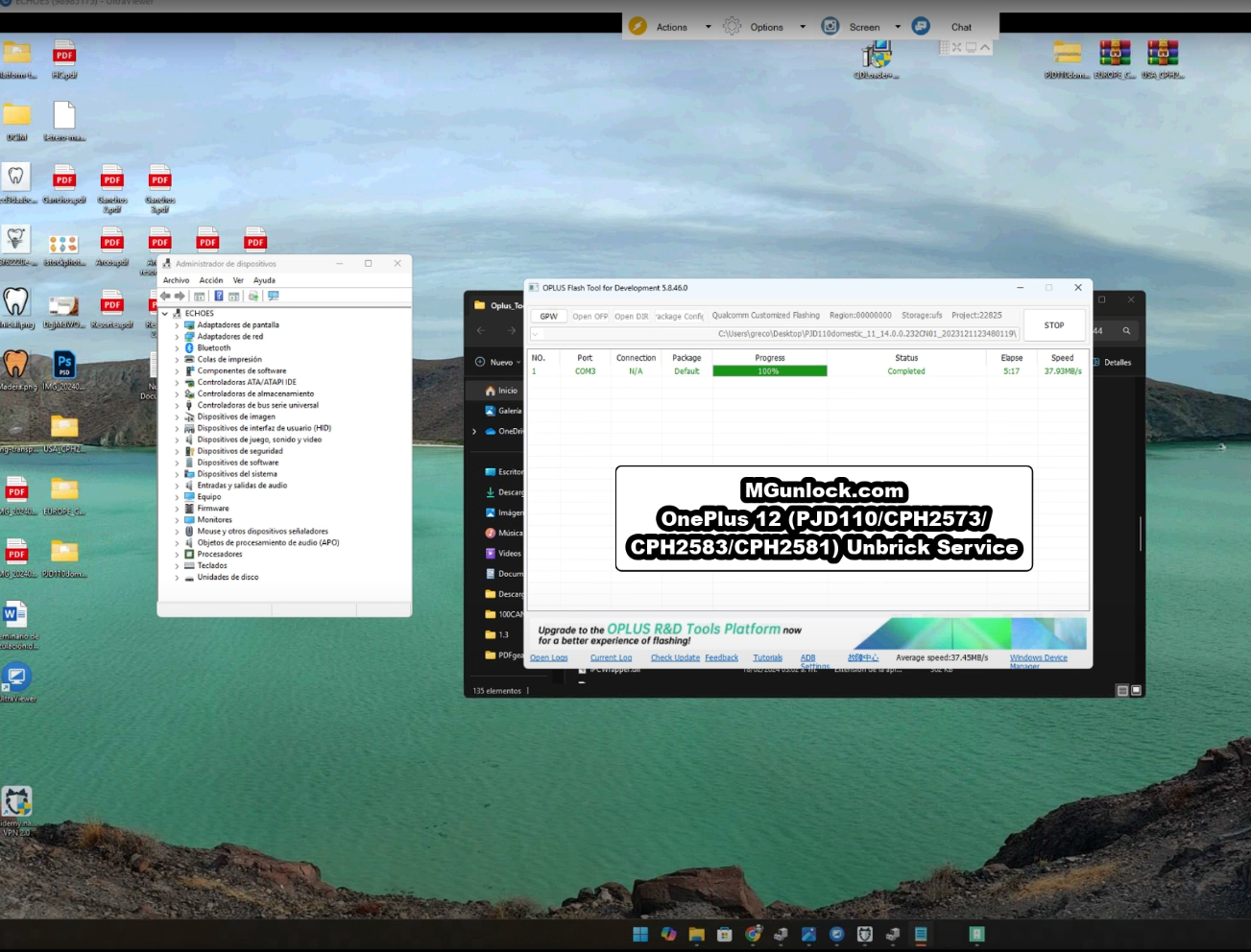This screenshot has width=1251, height=952.
Task: Open the UltraViewer Actions lightning icon
Action: [638, 27]
